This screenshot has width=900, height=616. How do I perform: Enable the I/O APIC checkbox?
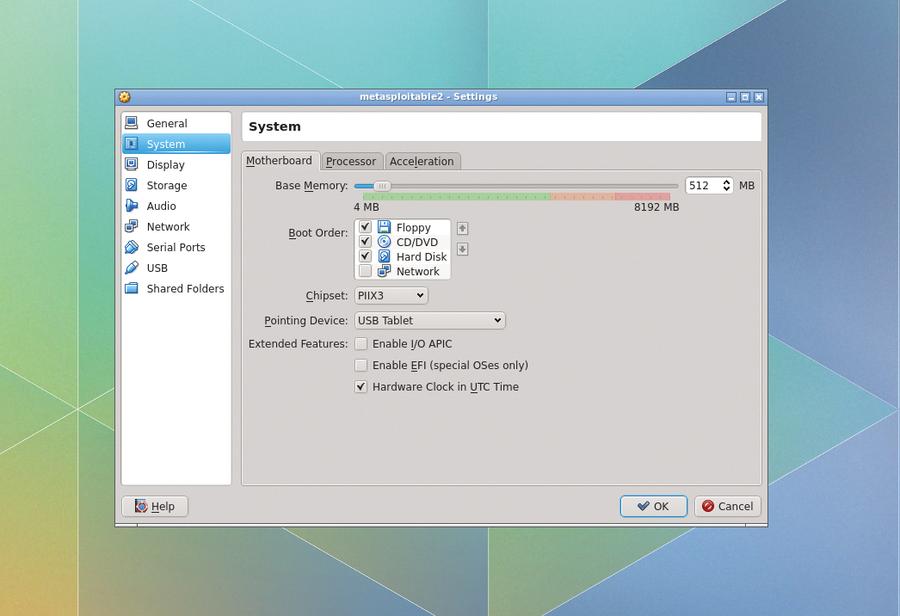362,344
